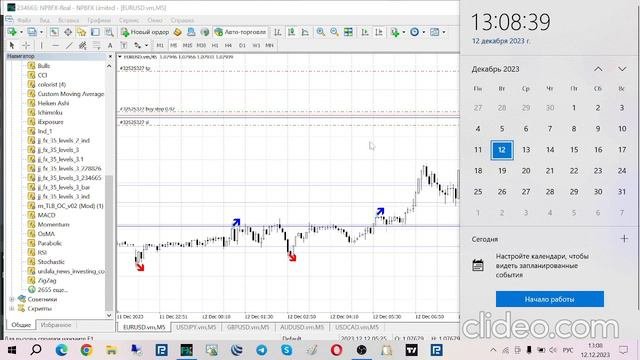Click the Декабрь 2023 calendar header
640x360 pixels.
pyautogui.click(x=495, y=69)
